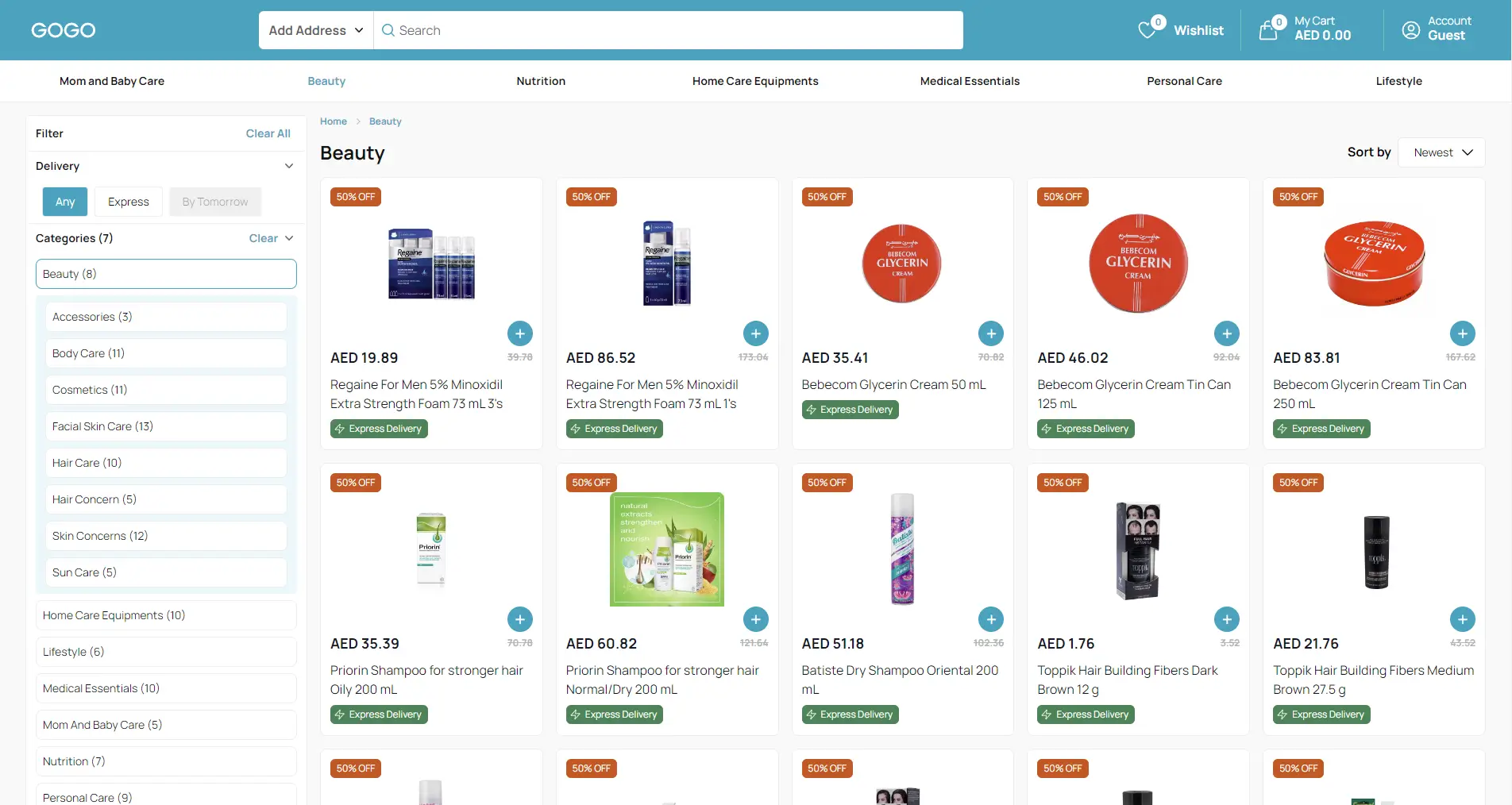The width and height of the screenshot is (1512, 805).
Task: Add Priorin Shampoo Normal/Dry to cart
Action: [756, 619]
